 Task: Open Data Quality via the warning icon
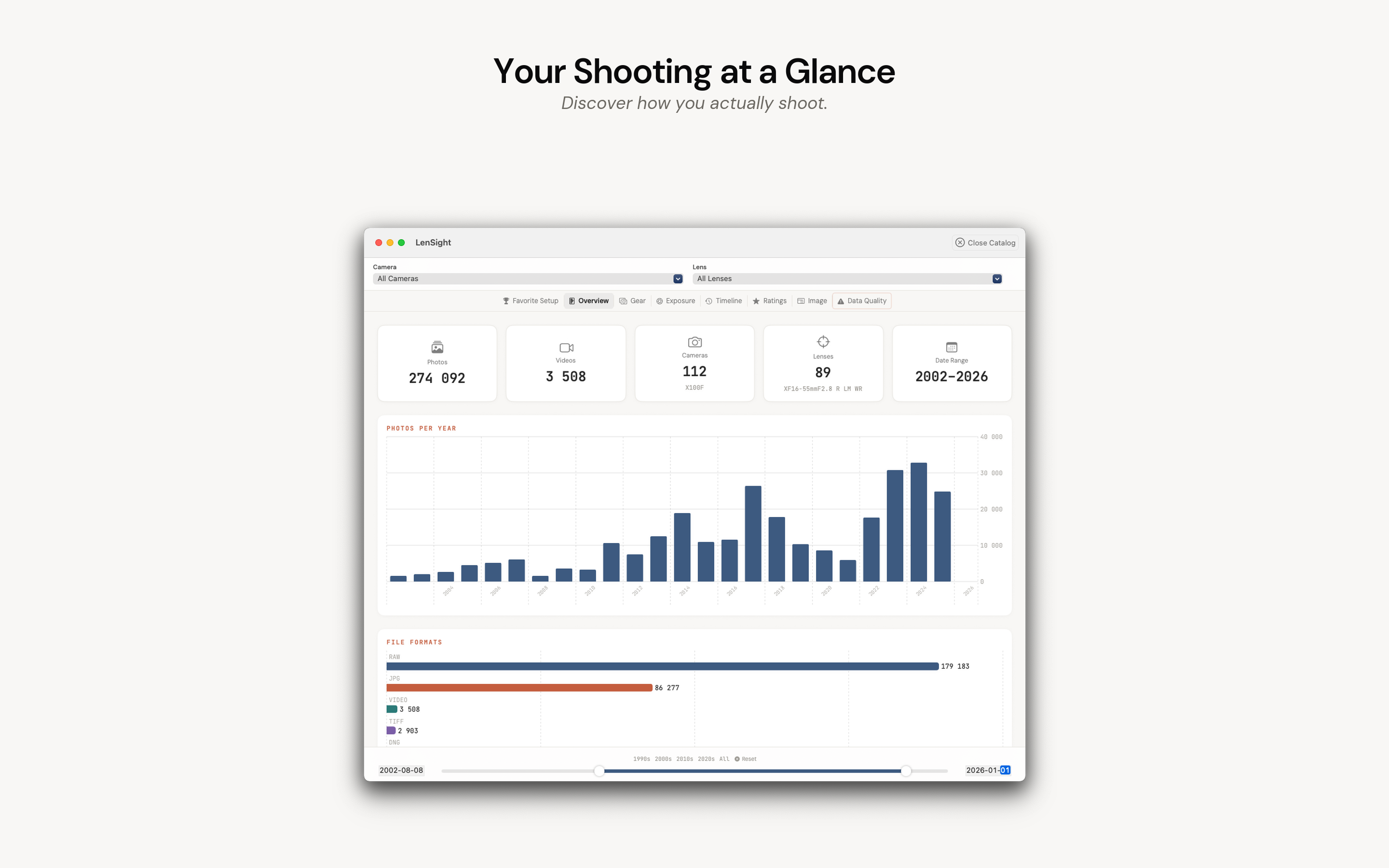840,301
